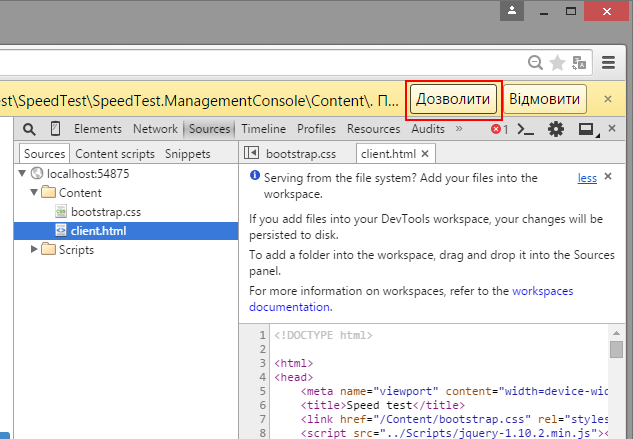Open the Content scripts subtab

(115, 154)
